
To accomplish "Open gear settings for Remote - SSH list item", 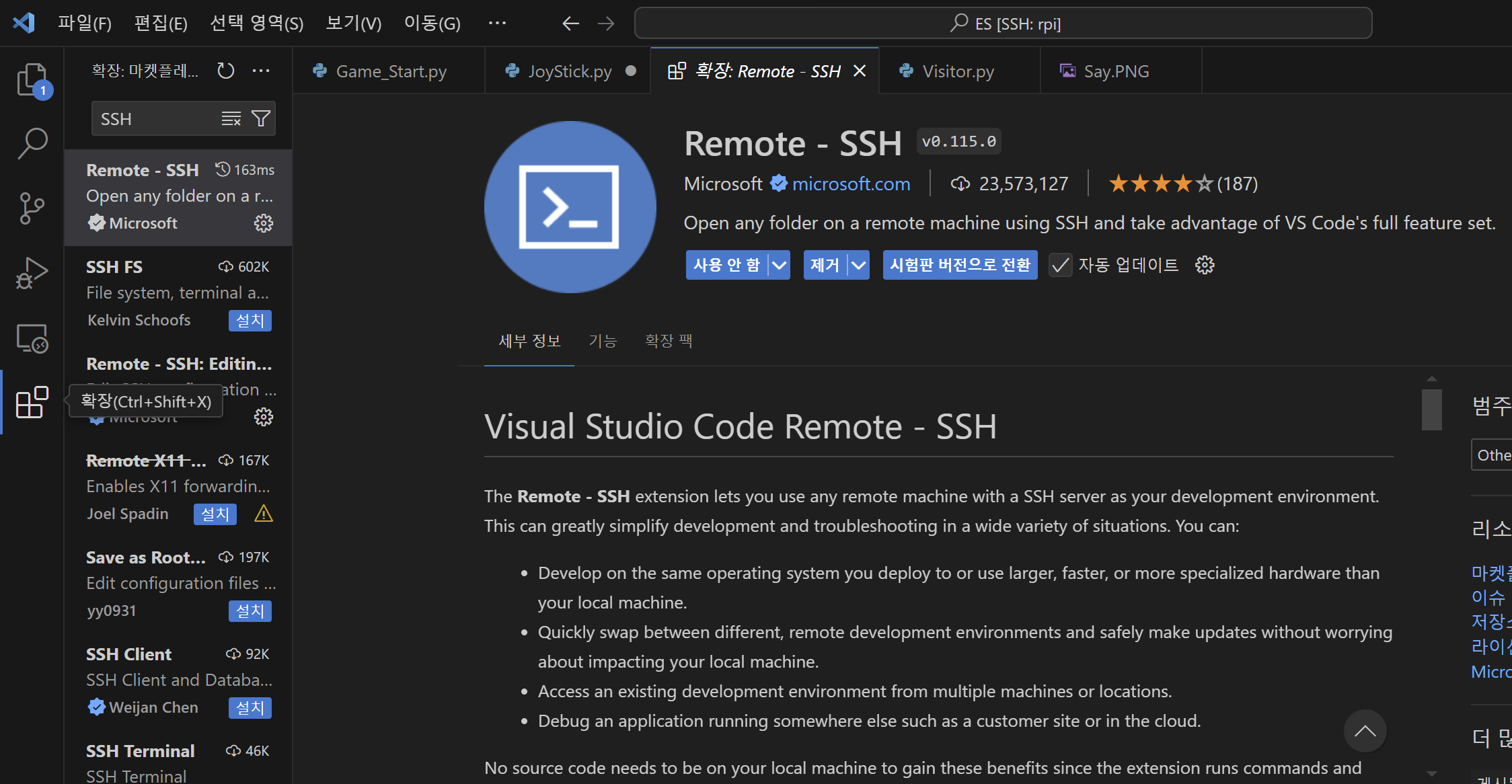I will click(x=264, y=223).
